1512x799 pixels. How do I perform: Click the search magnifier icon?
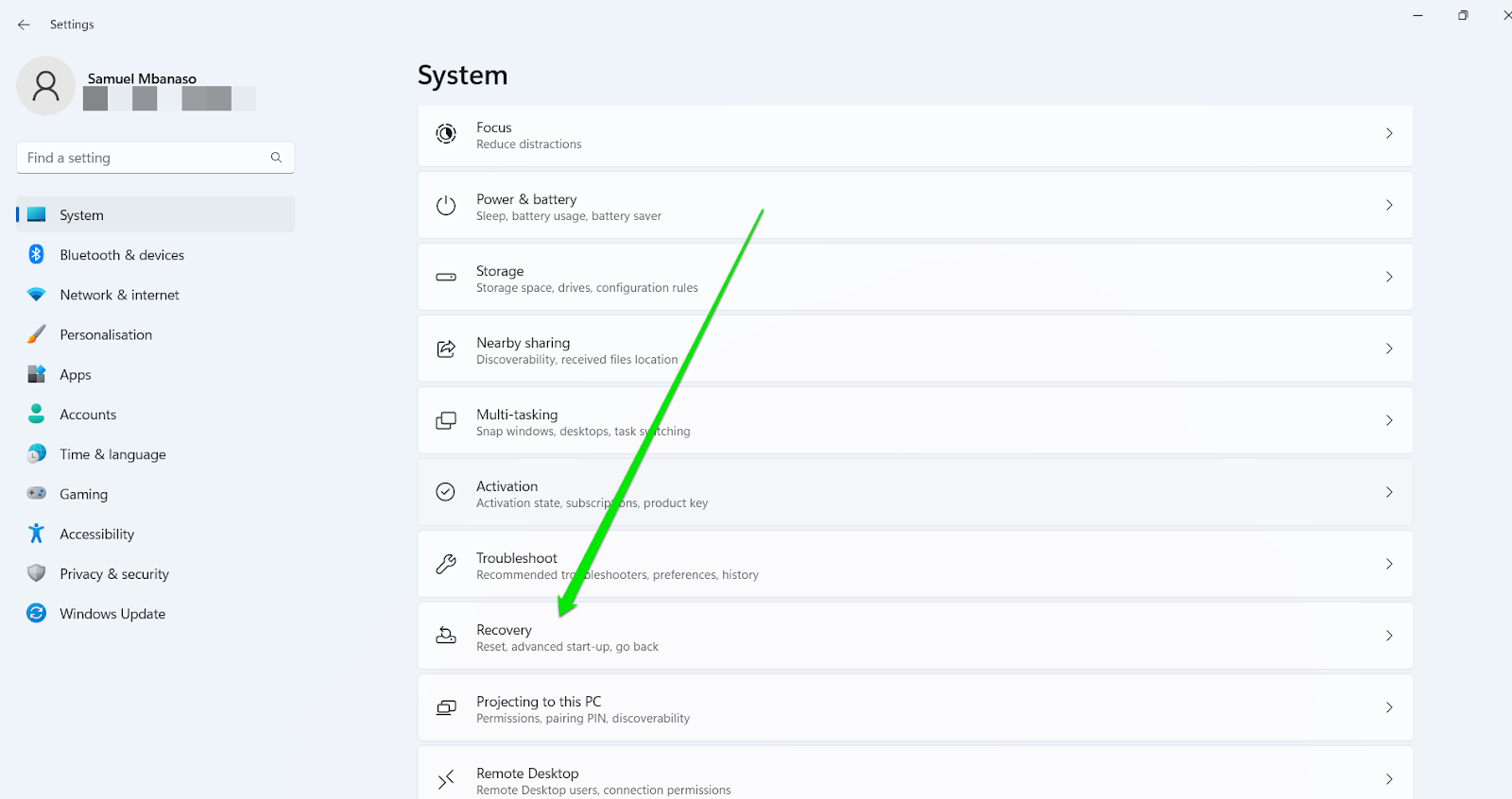coord(276,158)
